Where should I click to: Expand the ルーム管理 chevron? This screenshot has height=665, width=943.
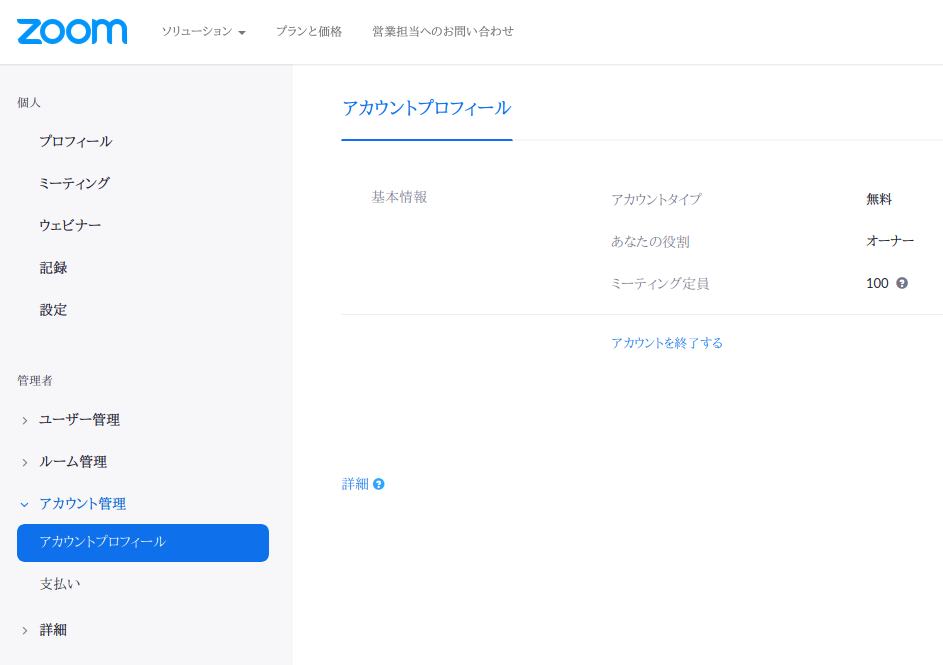click(25, 462)
